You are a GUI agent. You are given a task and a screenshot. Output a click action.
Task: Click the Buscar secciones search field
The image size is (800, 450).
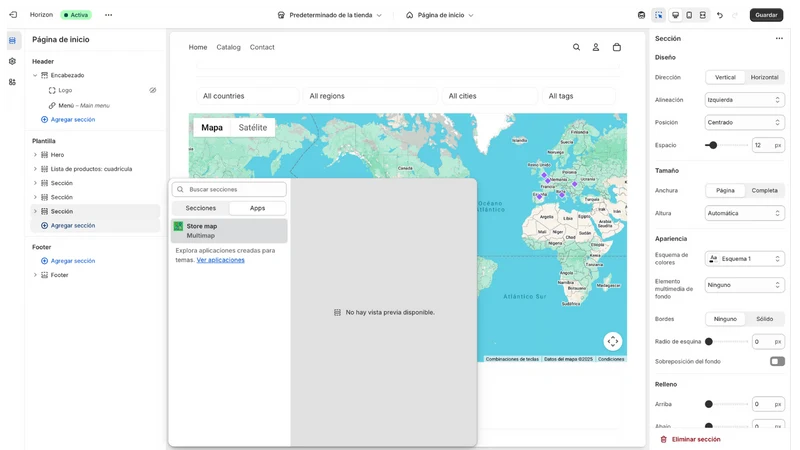(x=229, y=189)
